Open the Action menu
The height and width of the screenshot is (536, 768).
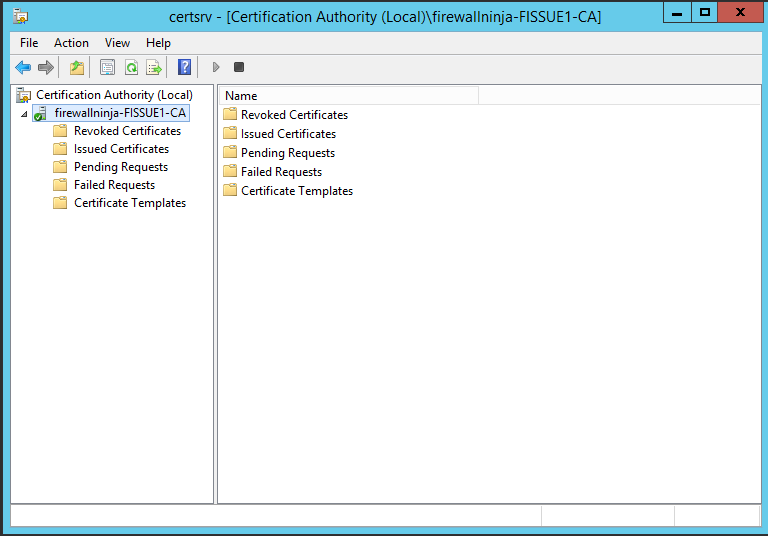pyautogui.click(x=71, y=43)
